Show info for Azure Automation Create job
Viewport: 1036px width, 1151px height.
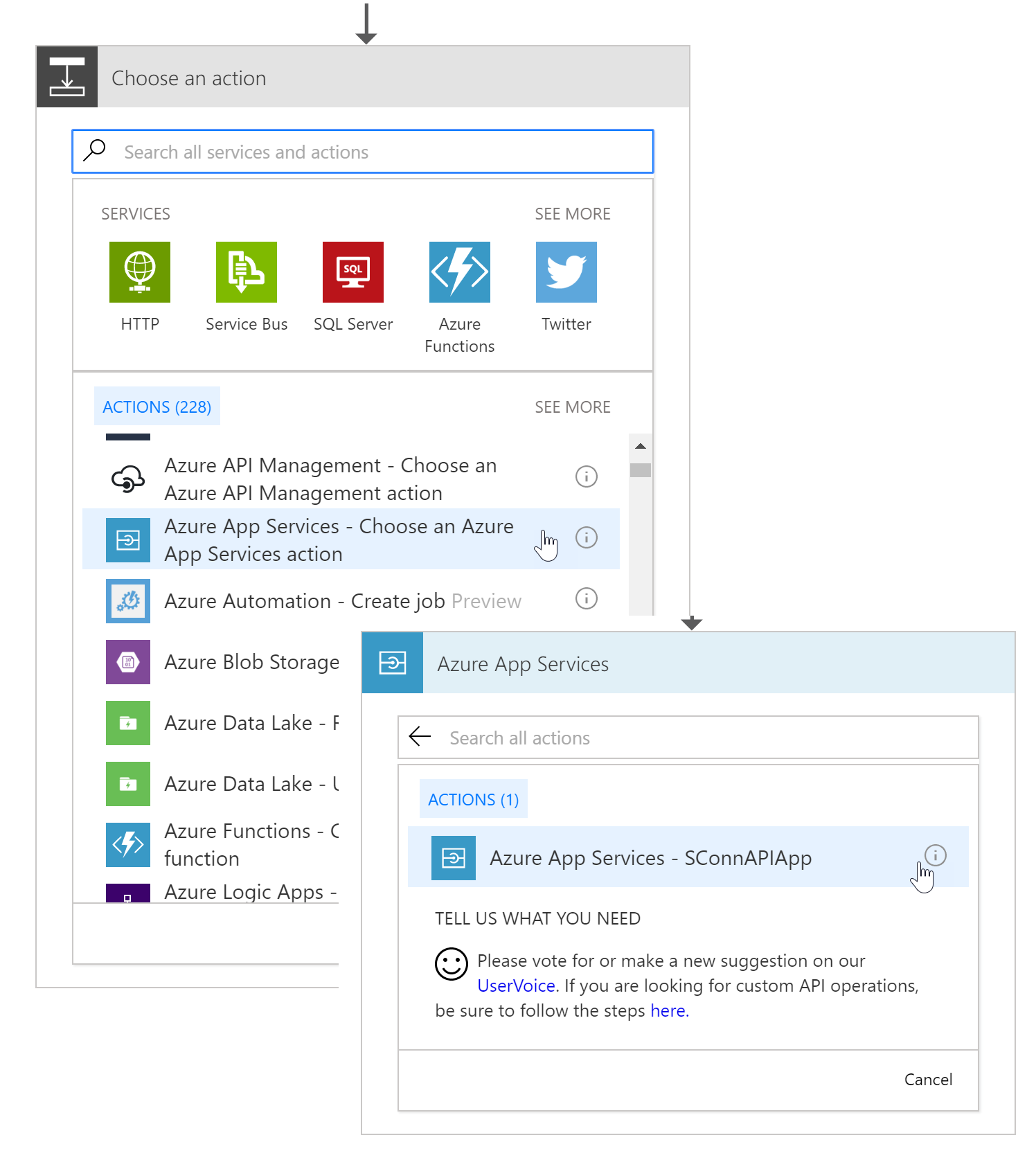tap(587, 598)
